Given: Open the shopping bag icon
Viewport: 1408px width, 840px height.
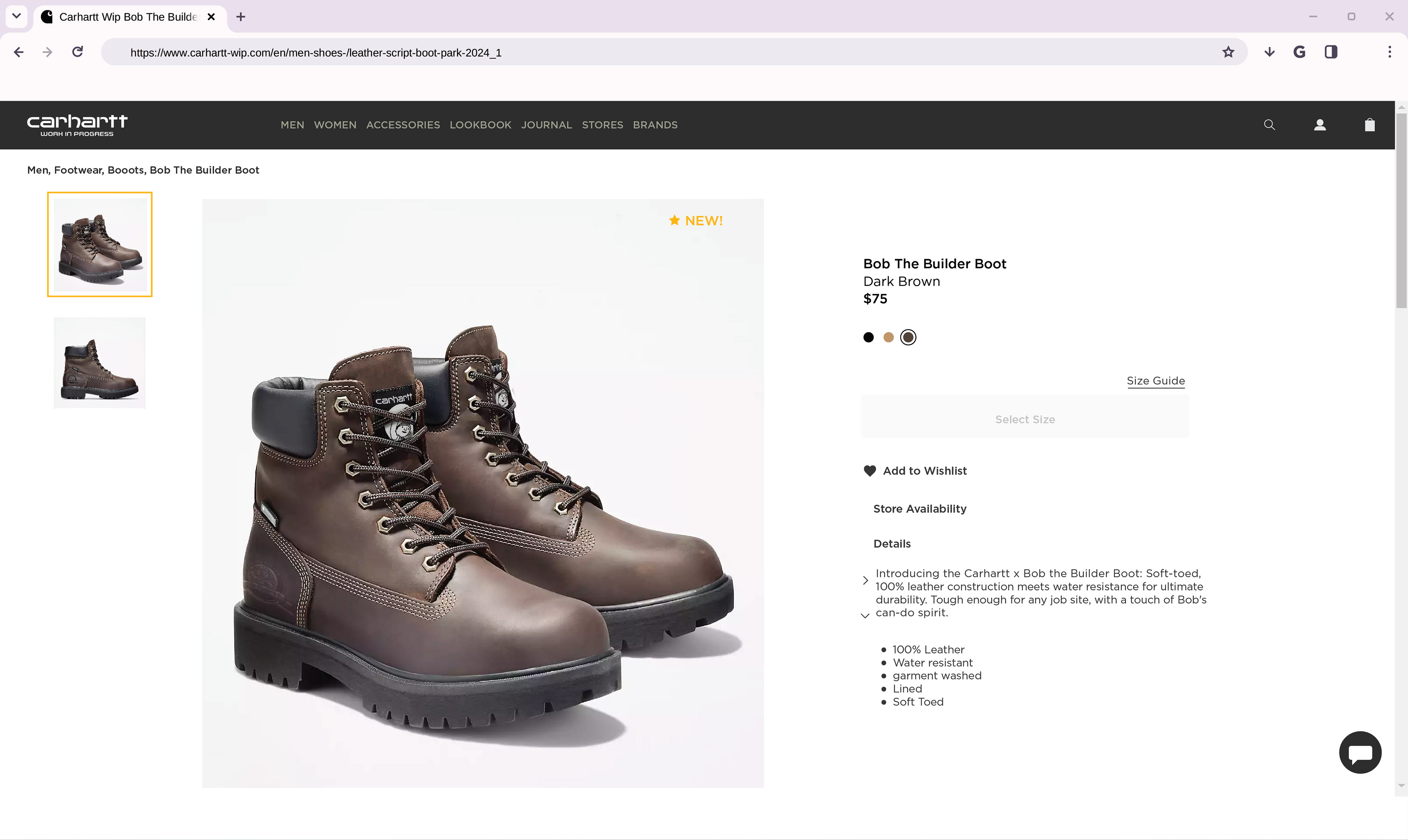Looking at the screenshot, I should [x=1369, y=125].
